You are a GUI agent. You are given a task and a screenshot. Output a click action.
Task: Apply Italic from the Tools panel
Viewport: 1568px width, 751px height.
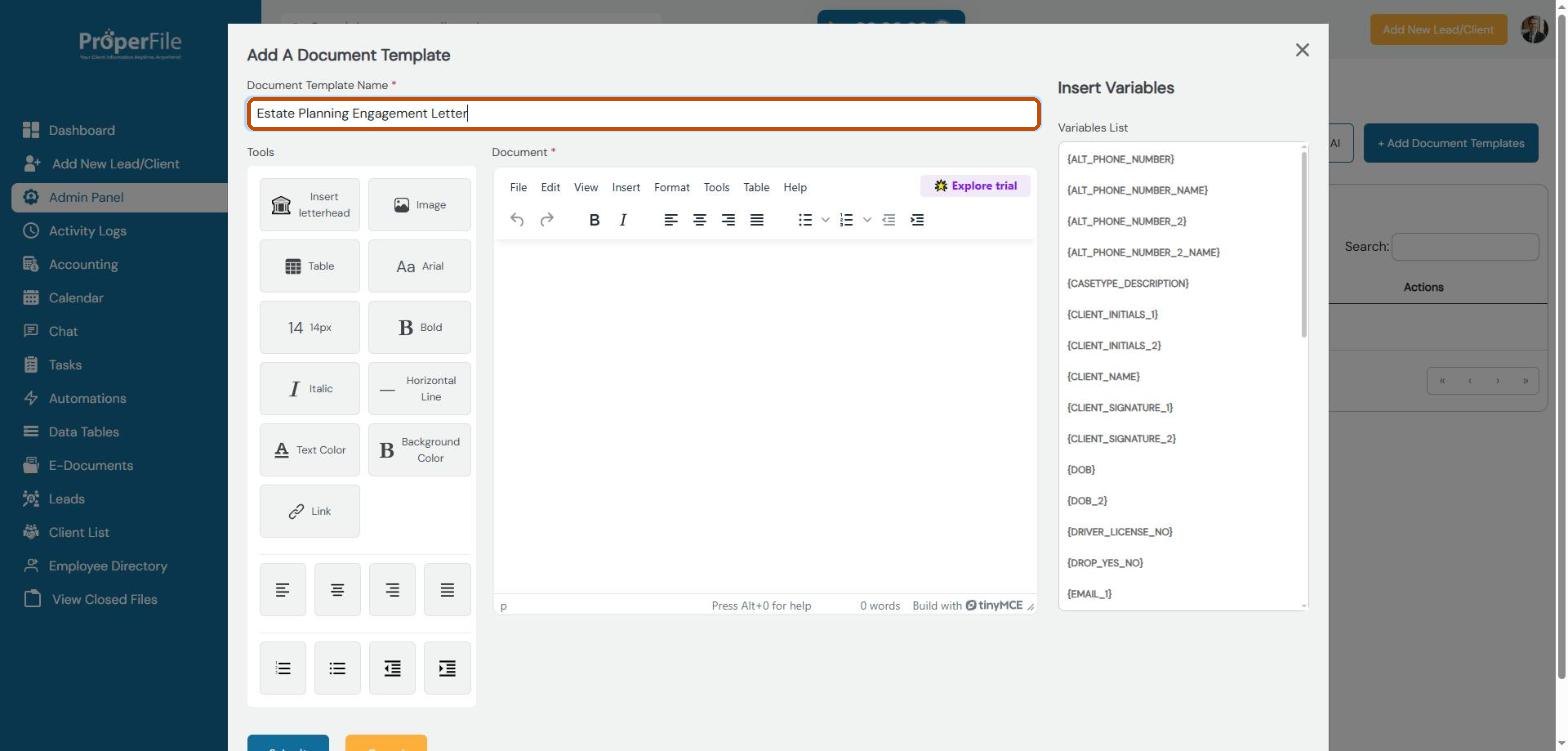[x=310, y=389]
